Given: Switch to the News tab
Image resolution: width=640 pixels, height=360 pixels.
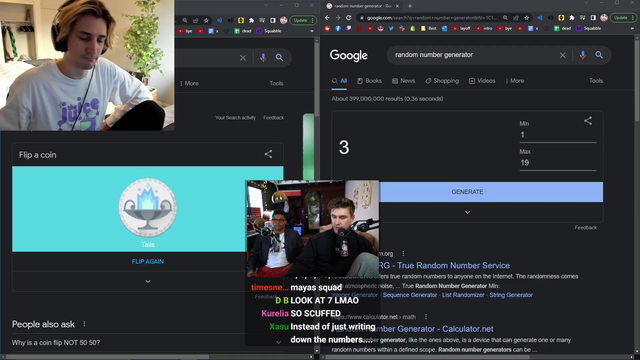Looking at the screenshot, I should 404,81.
